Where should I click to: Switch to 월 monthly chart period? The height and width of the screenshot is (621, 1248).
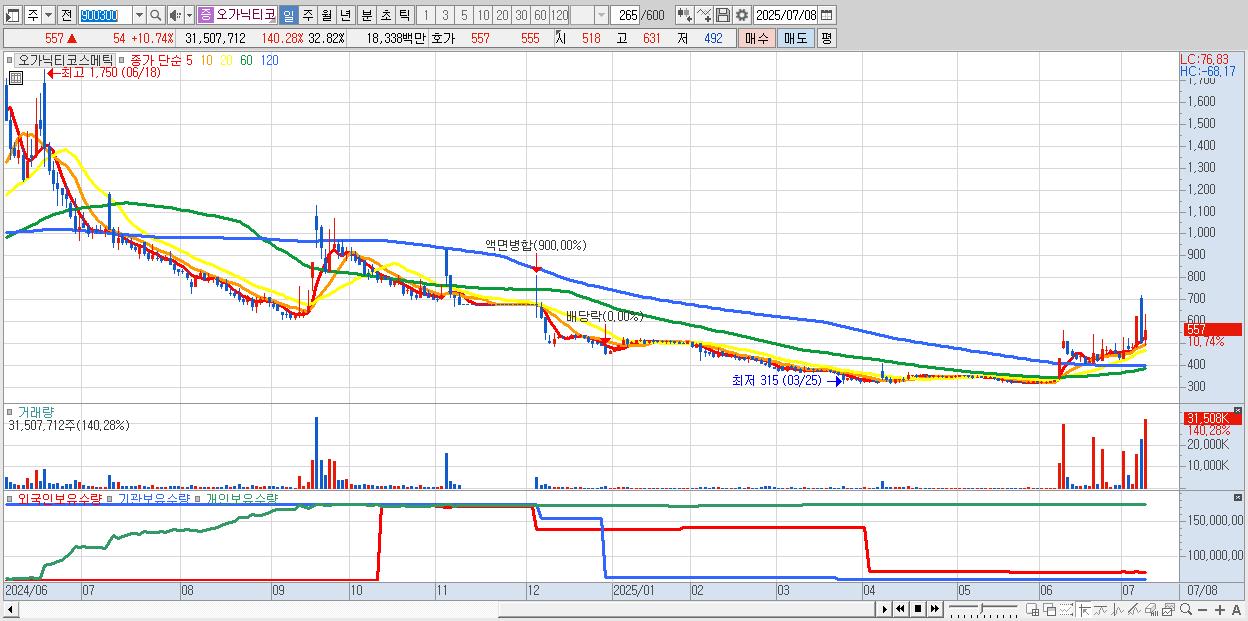[x=326, y=15]
